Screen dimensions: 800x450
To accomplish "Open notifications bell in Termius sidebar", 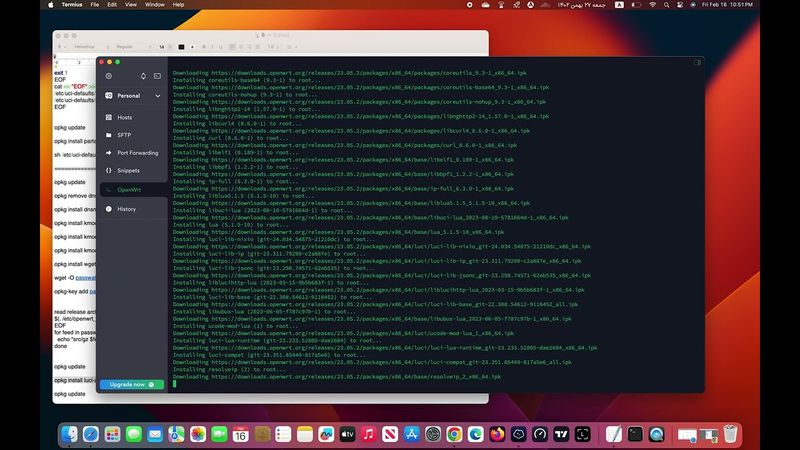I will pos(143,76).
